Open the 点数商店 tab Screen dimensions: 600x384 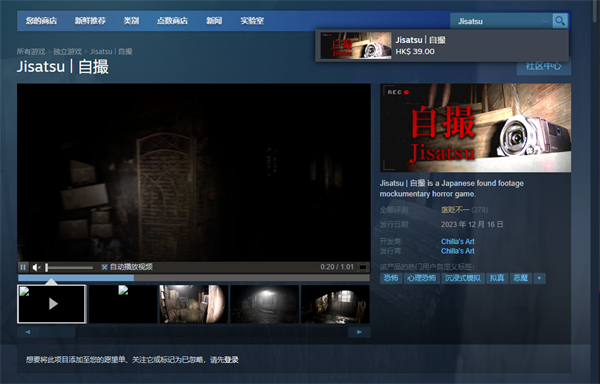(172, 21)
